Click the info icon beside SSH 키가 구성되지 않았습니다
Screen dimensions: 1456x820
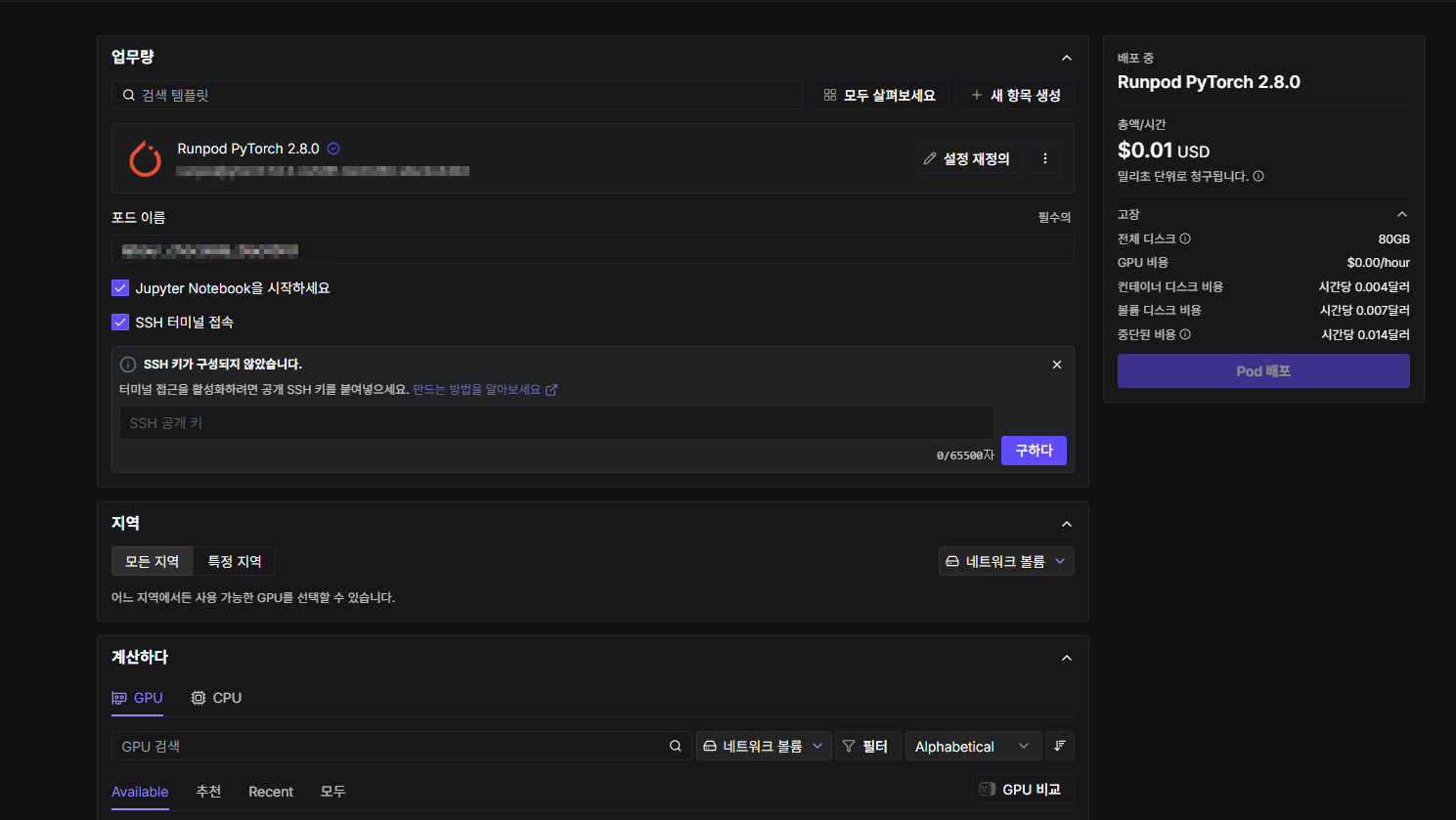pos(128,365)
